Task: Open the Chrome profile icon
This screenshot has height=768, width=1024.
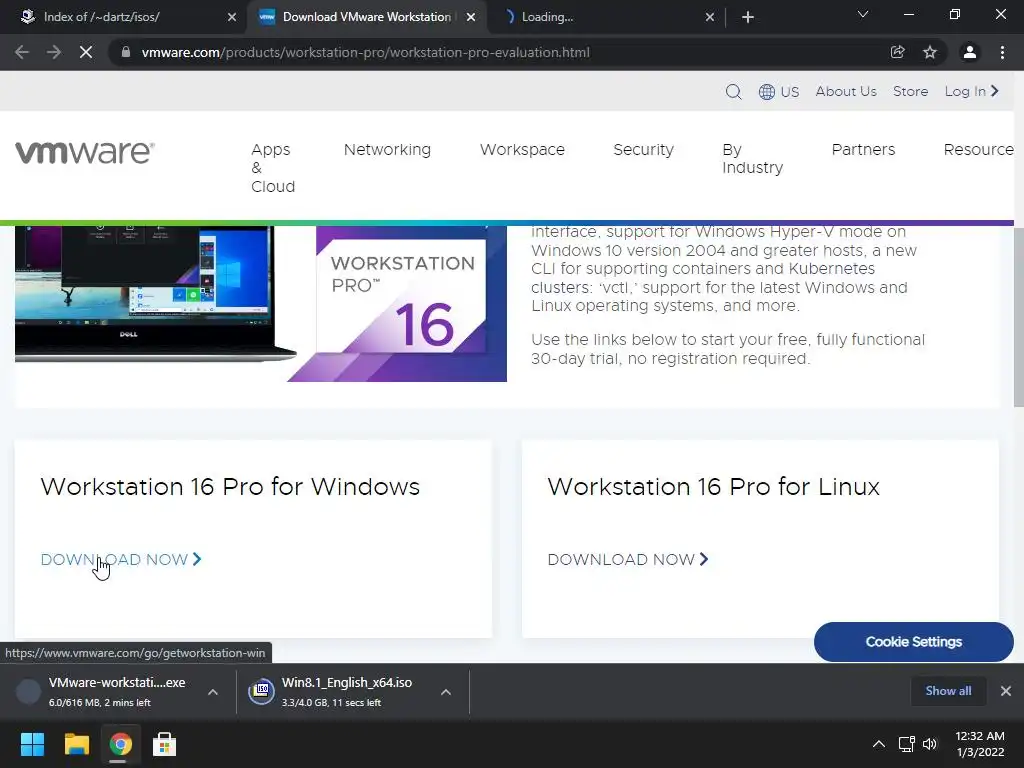Action: [x=970, y=52]
